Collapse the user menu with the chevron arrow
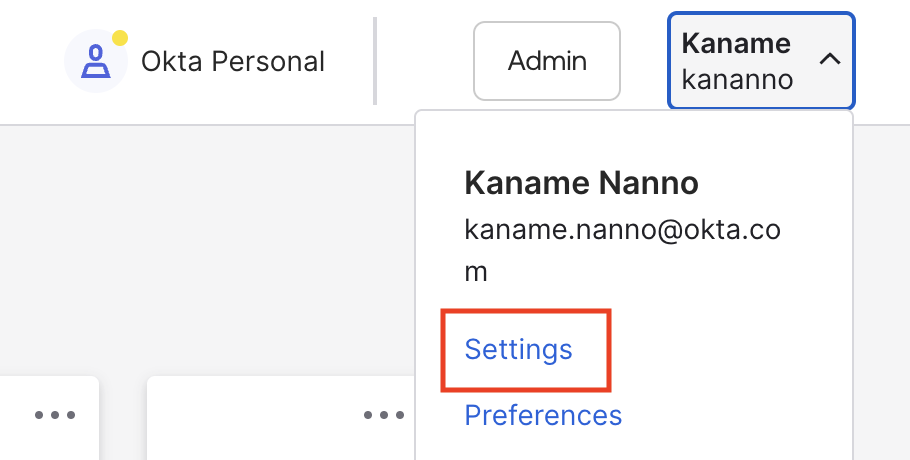910x460 pixels. coord(829,60)
